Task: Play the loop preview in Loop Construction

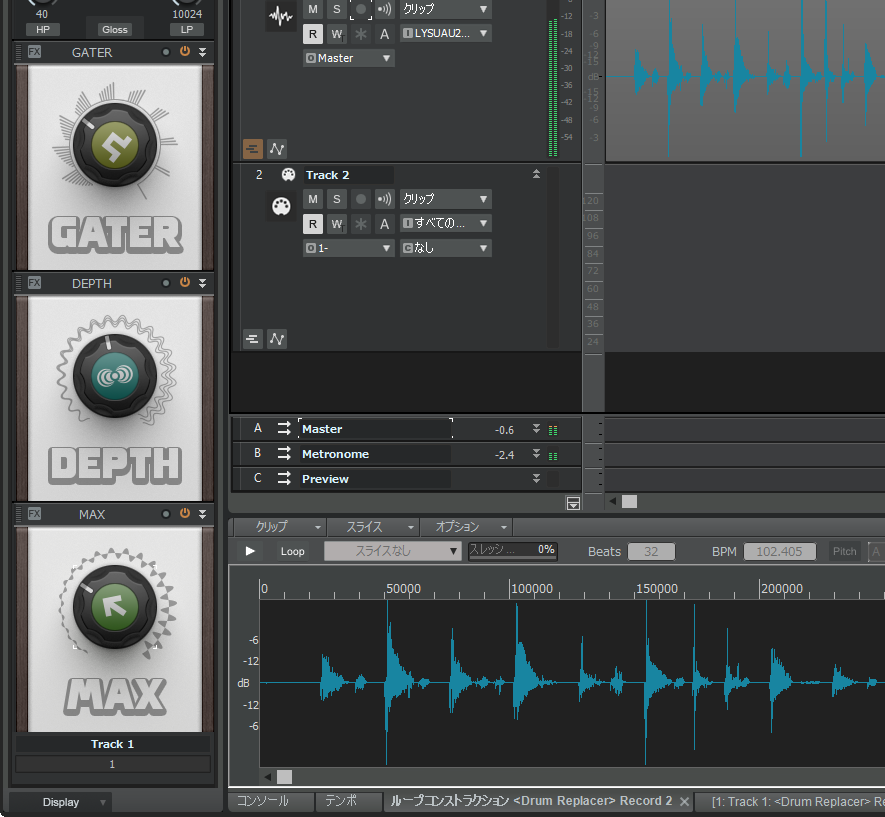Action: (x=250, y=551)
